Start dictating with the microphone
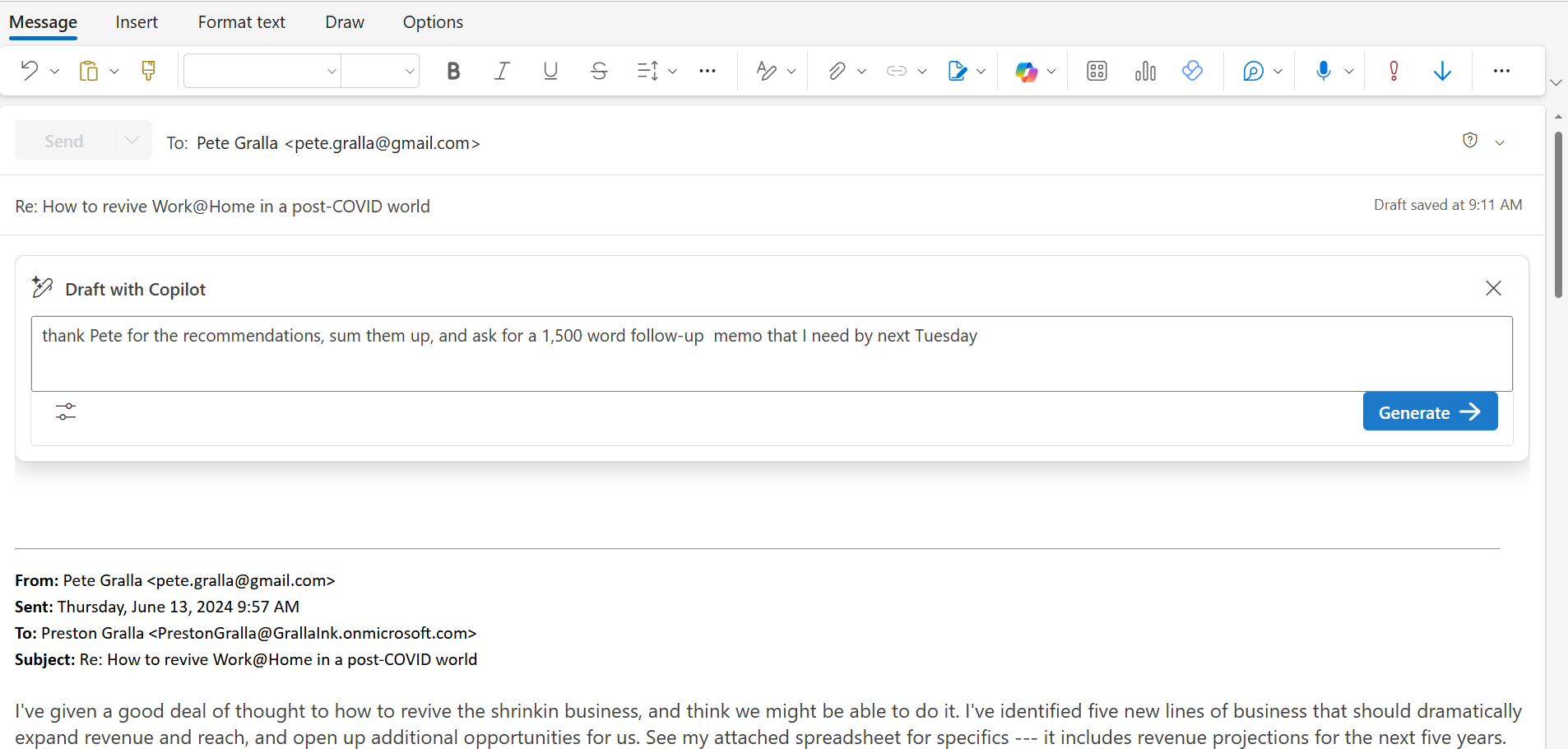 pos(1324,71)
